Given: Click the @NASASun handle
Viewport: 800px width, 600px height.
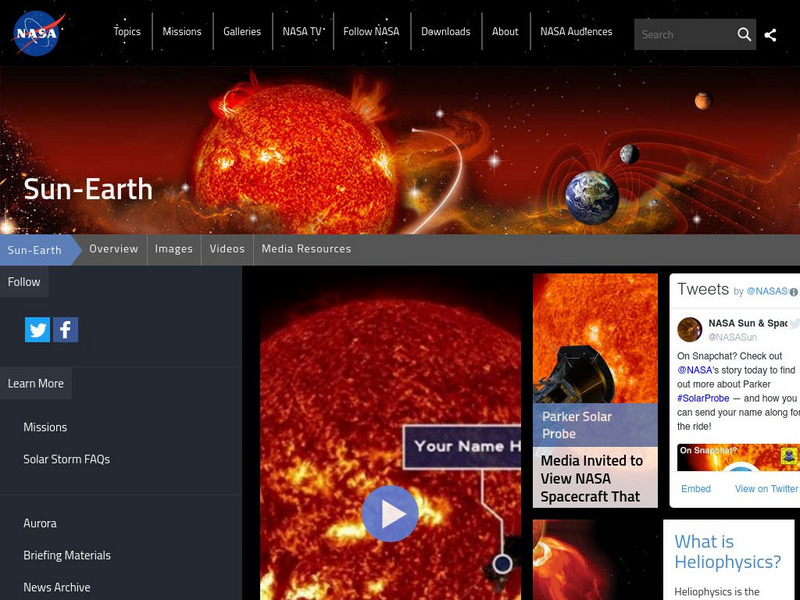Looking at the screenshot, I should coord(732,337).
